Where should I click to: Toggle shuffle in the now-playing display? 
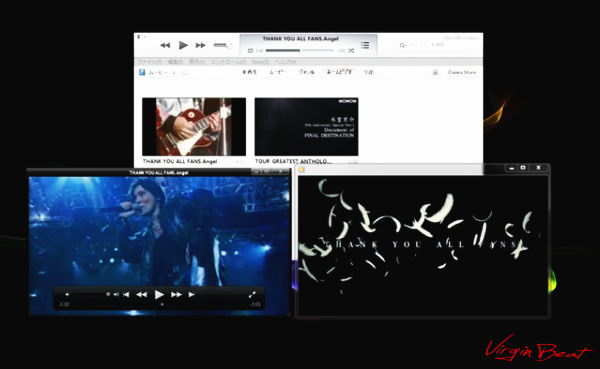pyautogui.click(x=351, y=51)
